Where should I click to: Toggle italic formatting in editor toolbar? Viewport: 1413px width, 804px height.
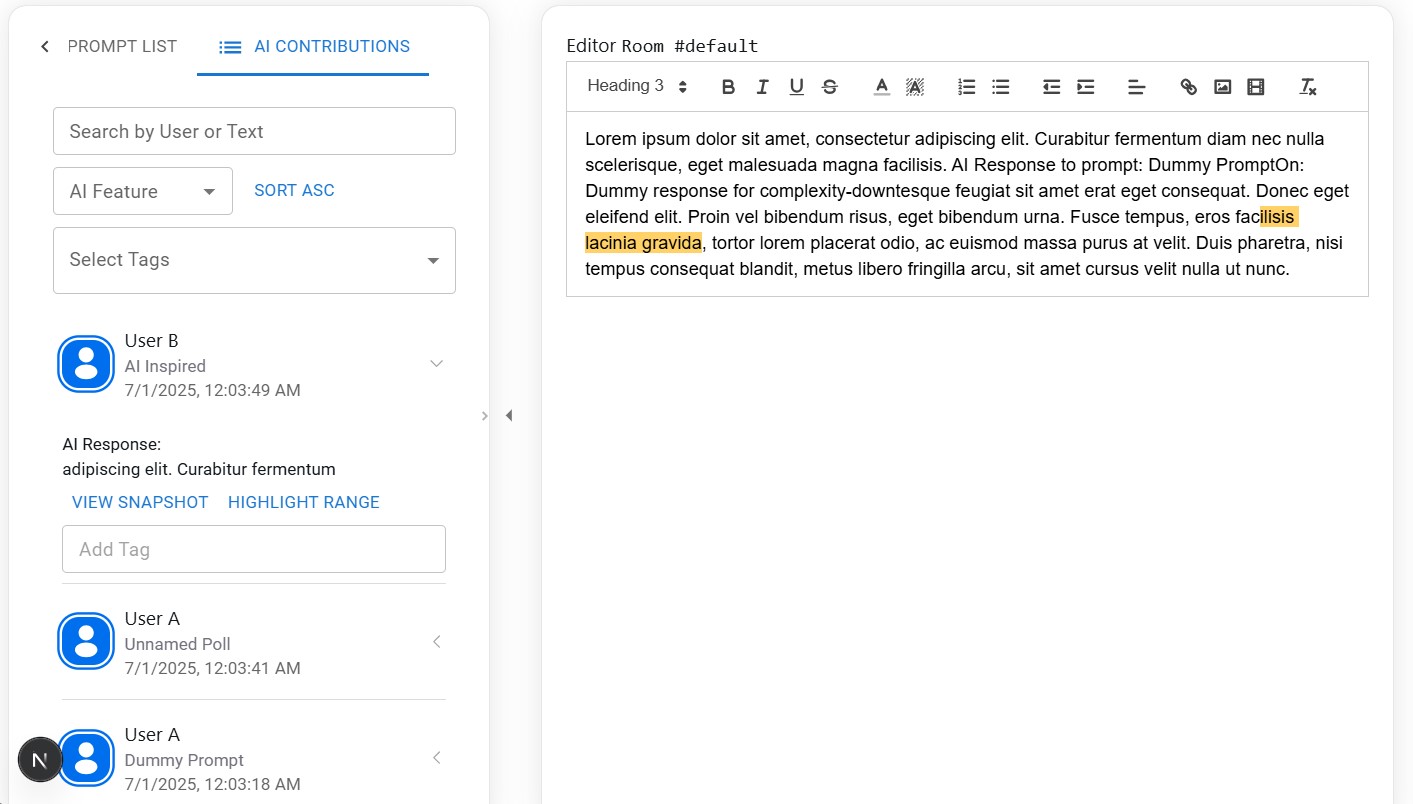click(x=762, y=87)
